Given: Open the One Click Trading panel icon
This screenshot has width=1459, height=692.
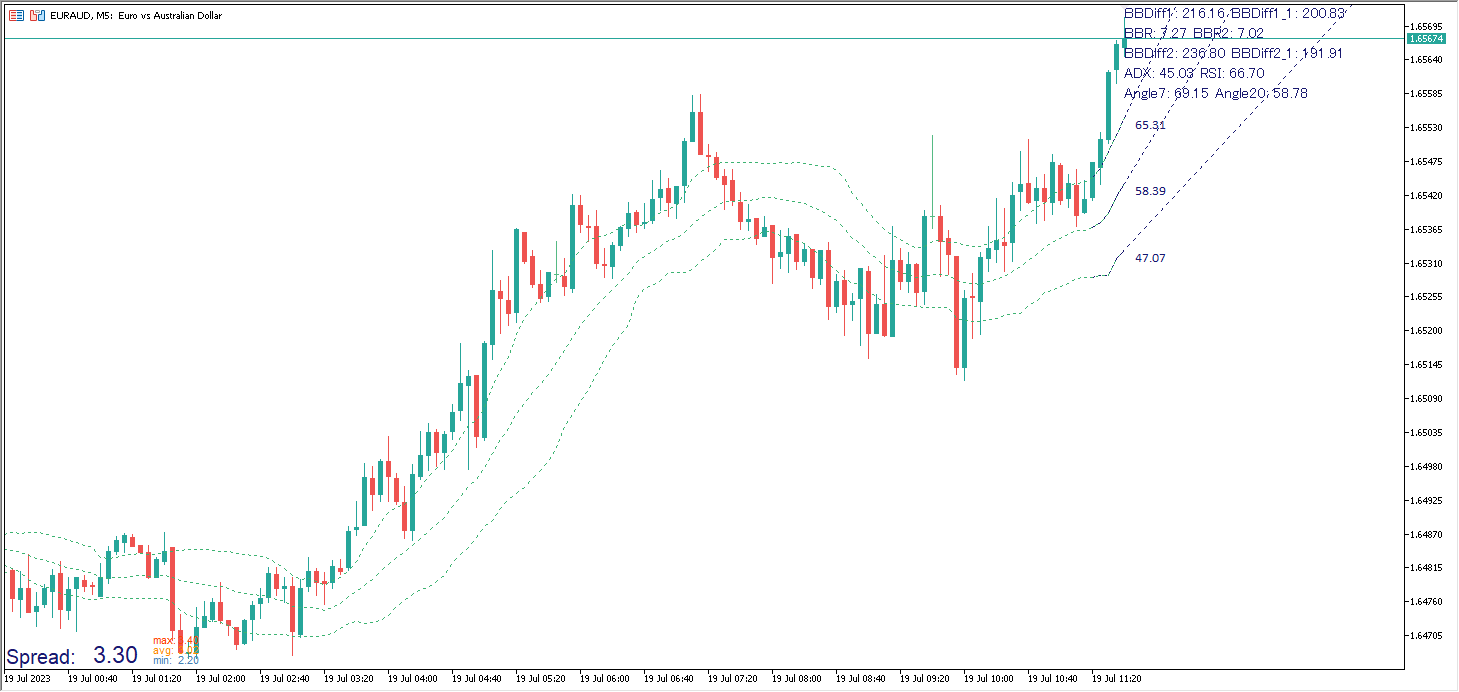Looking at the screenshot, I should point(16,16).
